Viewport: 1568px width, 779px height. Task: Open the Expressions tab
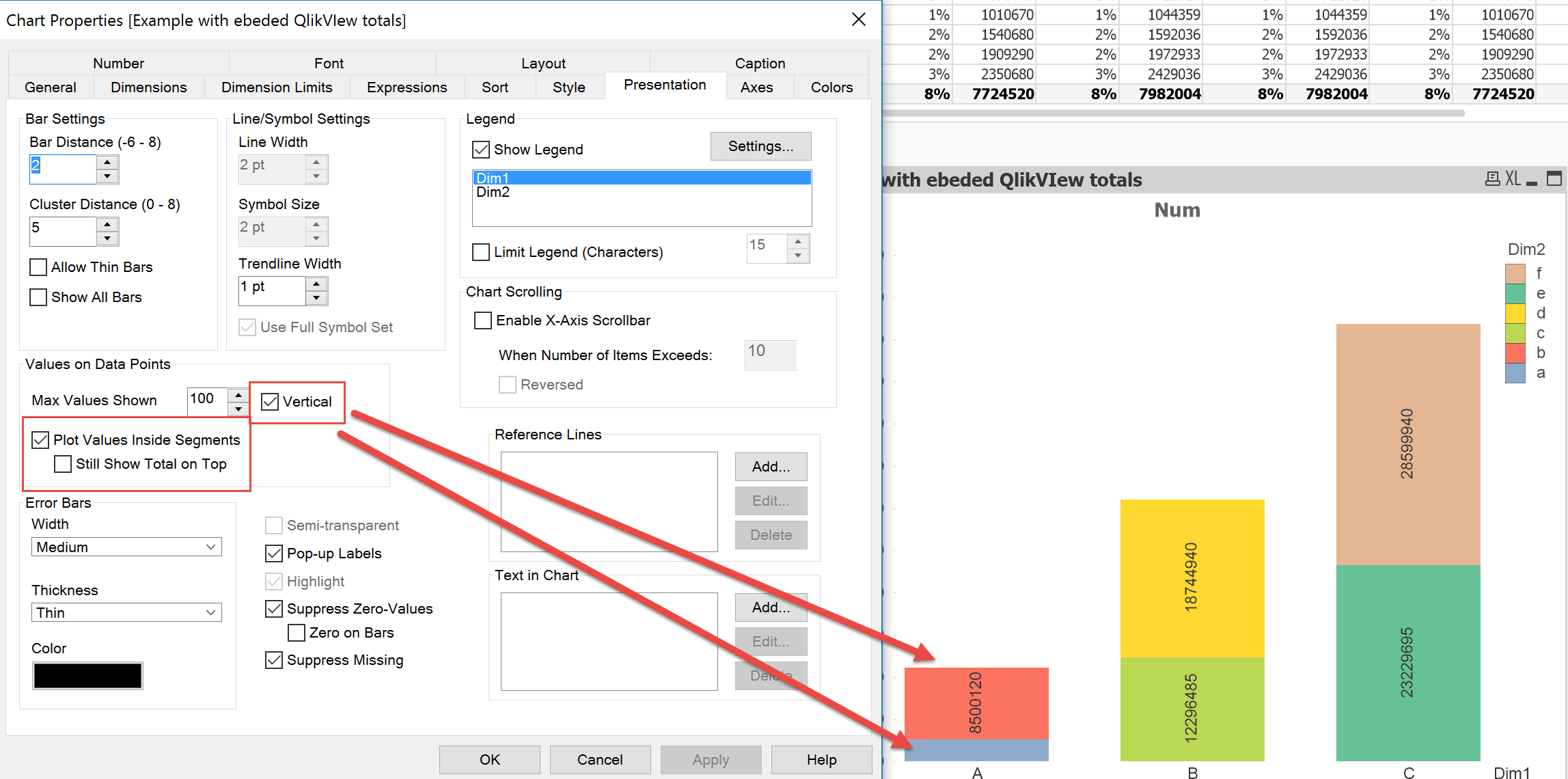tap(407, 87)
